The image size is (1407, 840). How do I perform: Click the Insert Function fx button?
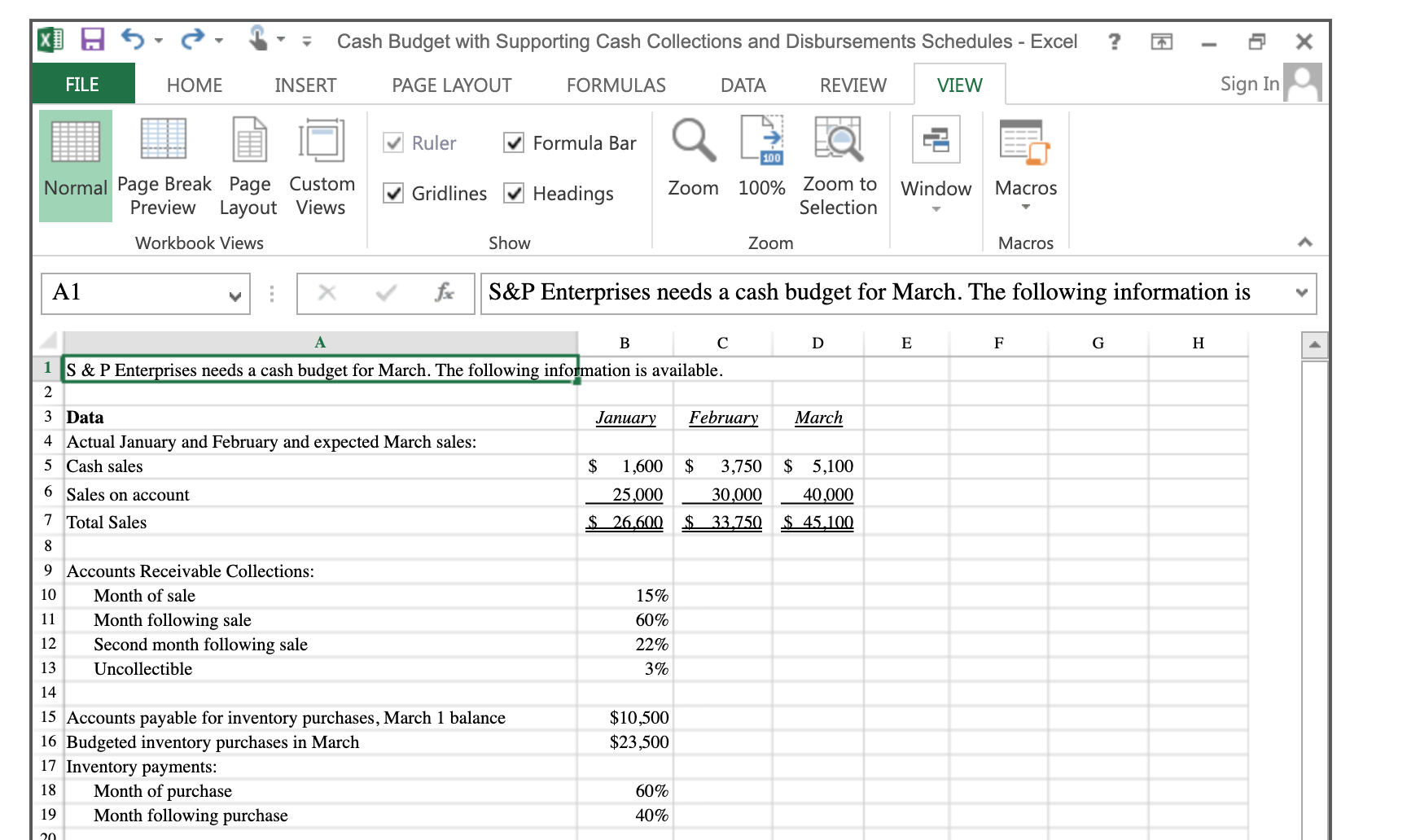click(x=445, y=294)
